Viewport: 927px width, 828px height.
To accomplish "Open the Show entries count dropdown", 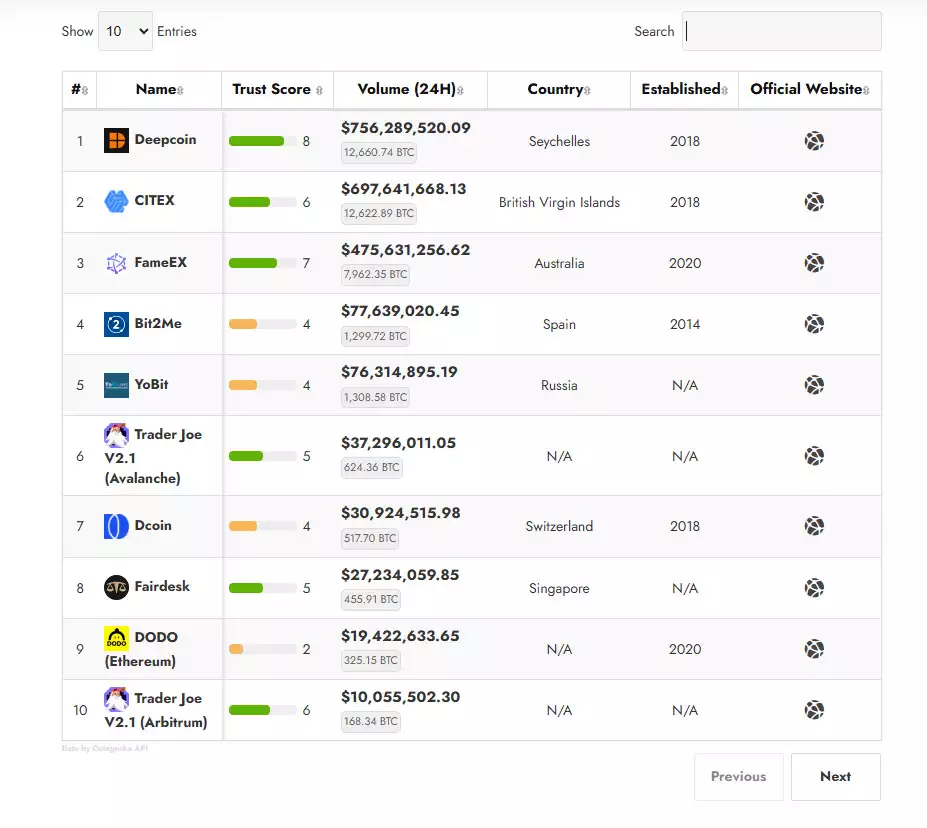I will [125, 31].
